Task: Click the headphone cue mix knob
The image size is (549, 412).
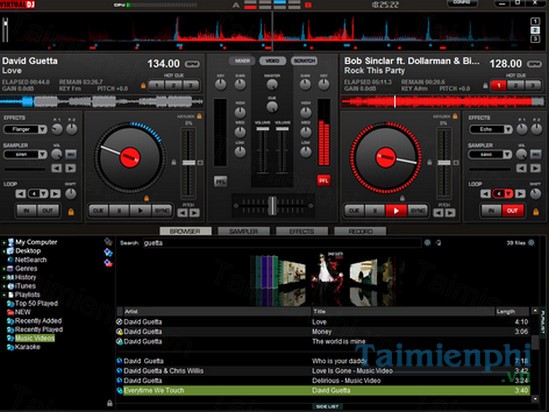Action: click(272, 107)
